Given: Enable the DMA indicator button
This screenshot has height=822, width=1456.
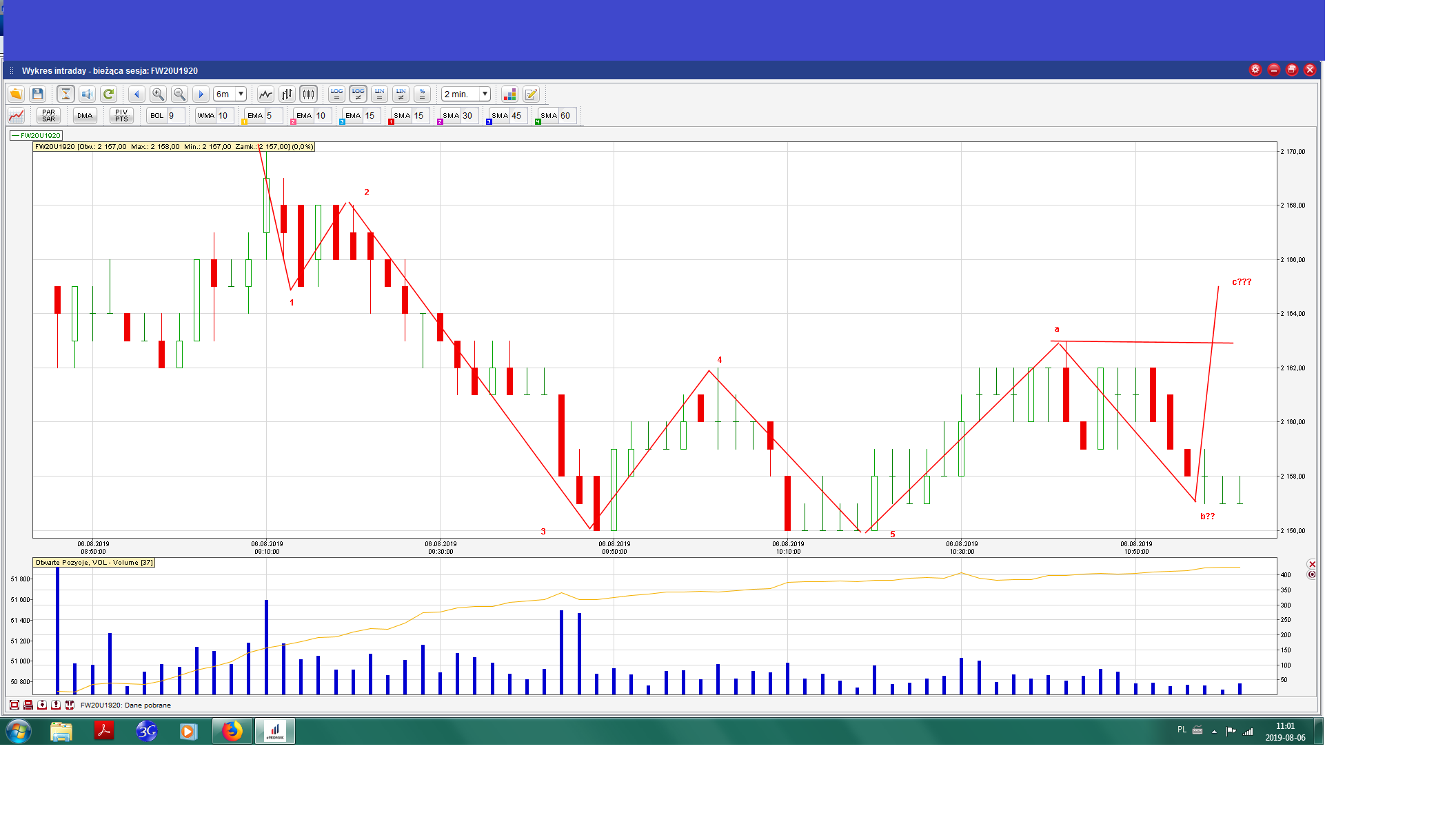Looking at the screenshot, I should point(85,116).
